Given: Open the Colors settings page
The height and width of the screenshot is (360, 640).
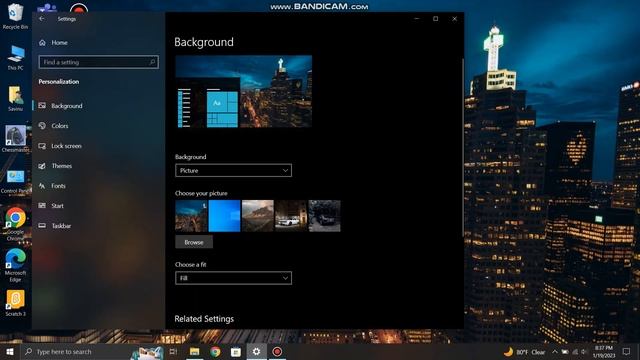Looking at the screenshot, I should [x=98, y=126].
